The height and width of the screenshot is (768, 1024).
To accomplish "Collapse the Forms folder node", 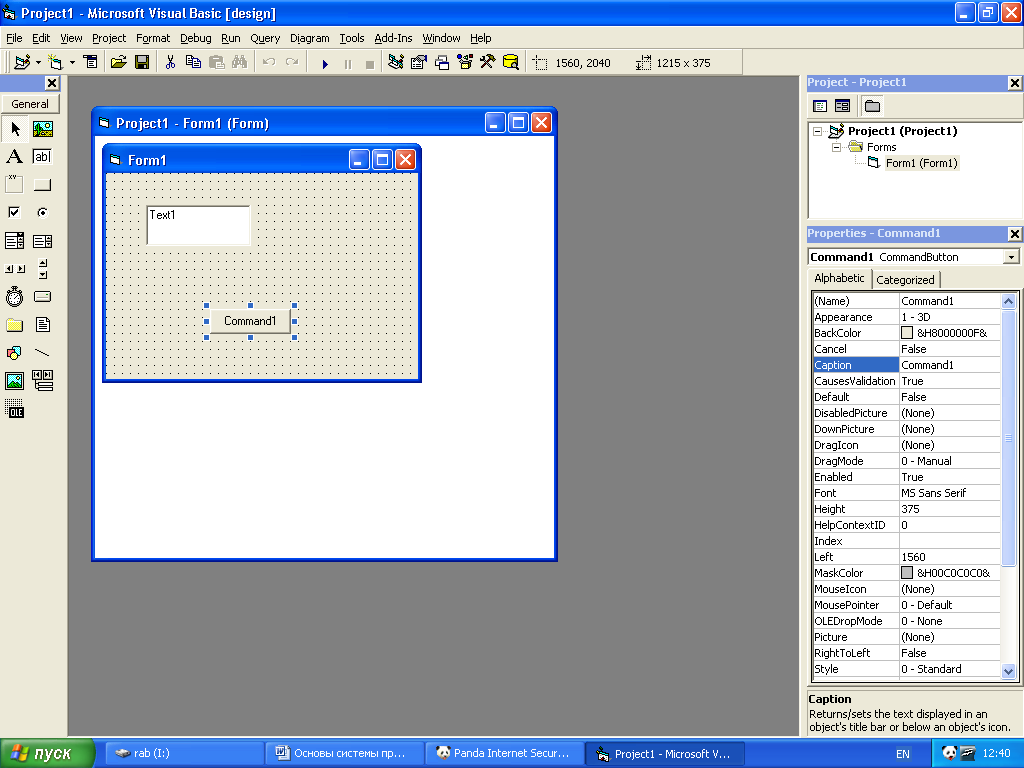I will pyautogui.click(x=837, y=148).
